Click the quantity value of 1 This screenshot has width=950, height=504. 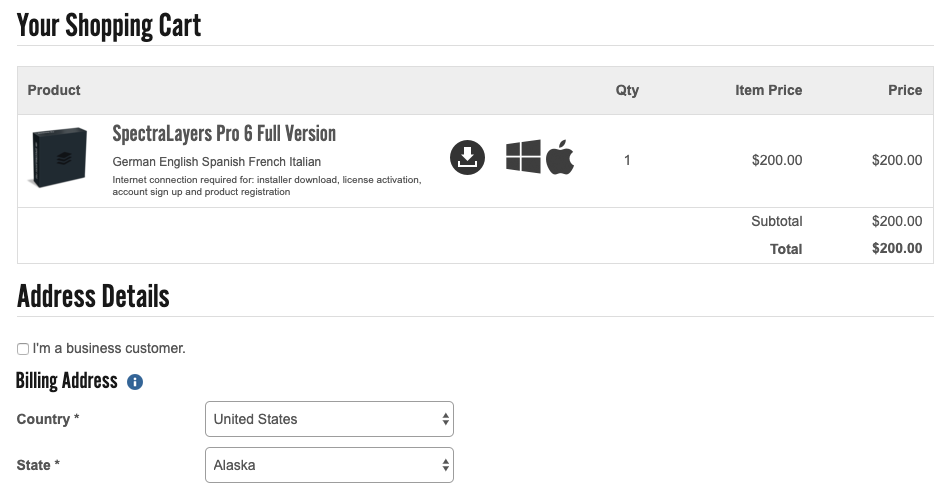pos(627,159)
